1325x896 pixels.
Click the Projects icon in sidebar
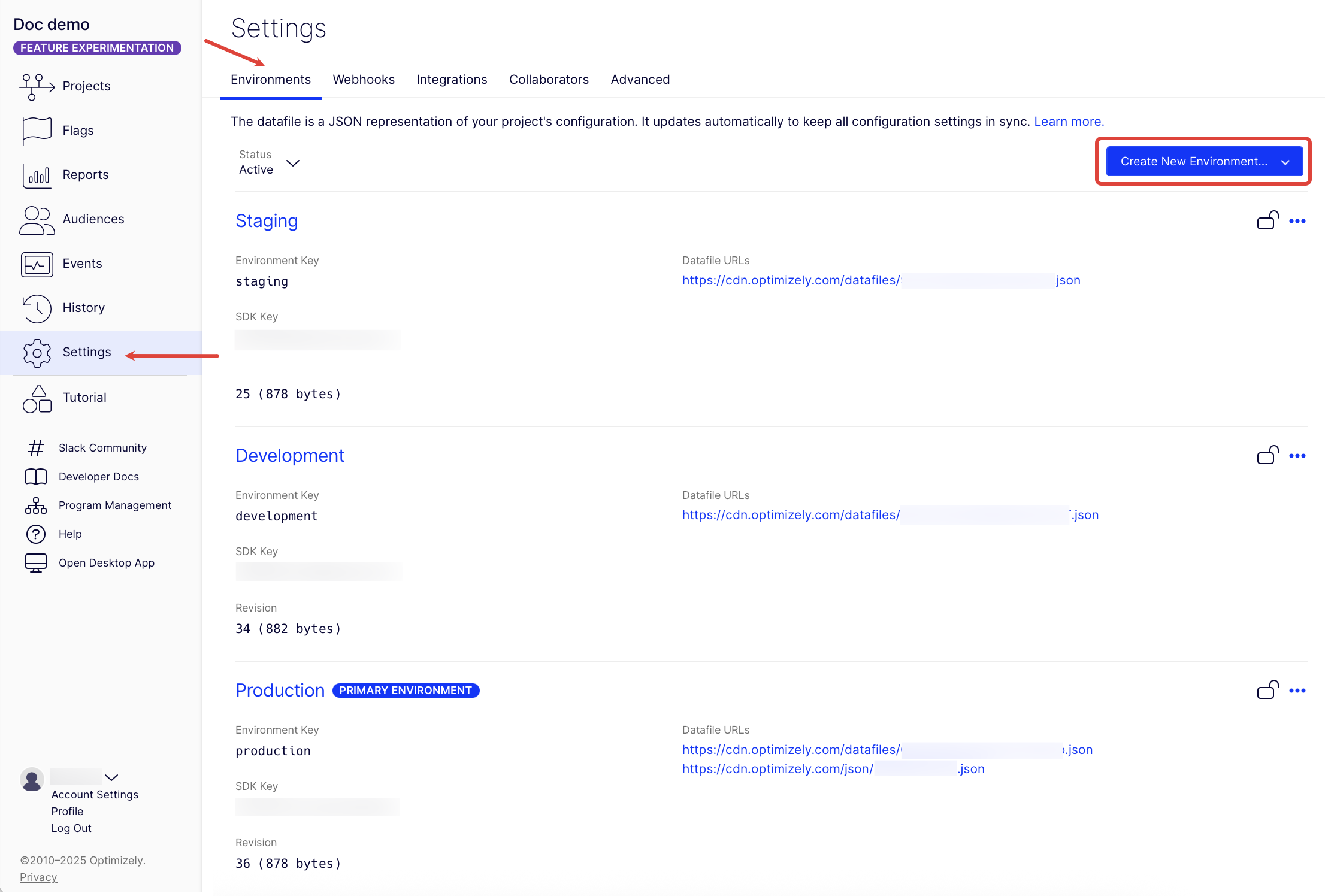pos(36,87)
